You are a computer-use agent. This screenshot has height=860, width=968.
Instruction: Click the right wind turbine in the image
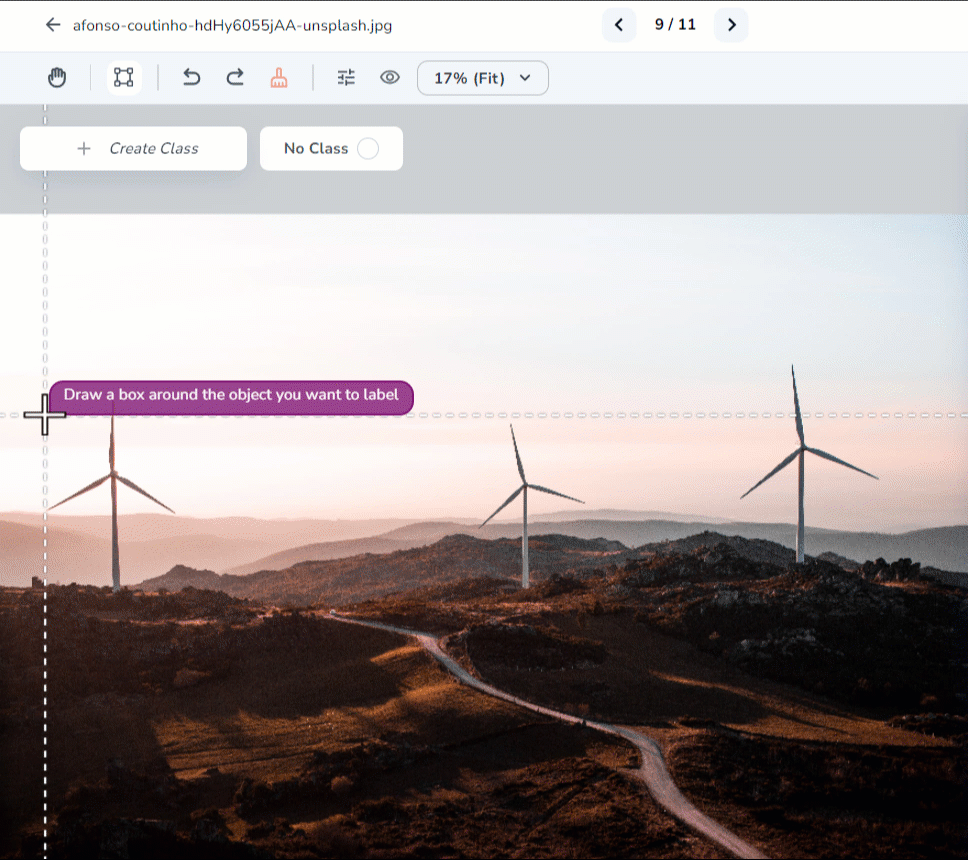pos(801,464)
